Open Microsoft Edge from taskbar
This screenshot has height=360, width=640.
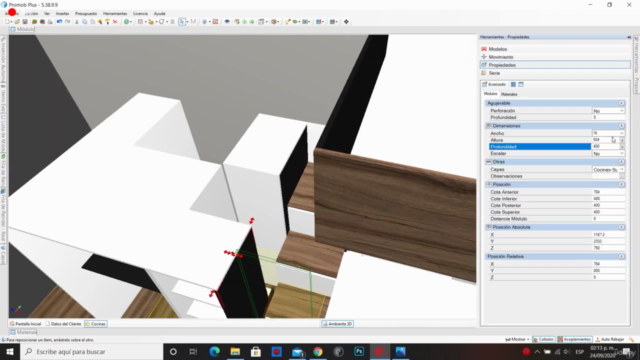214,351
